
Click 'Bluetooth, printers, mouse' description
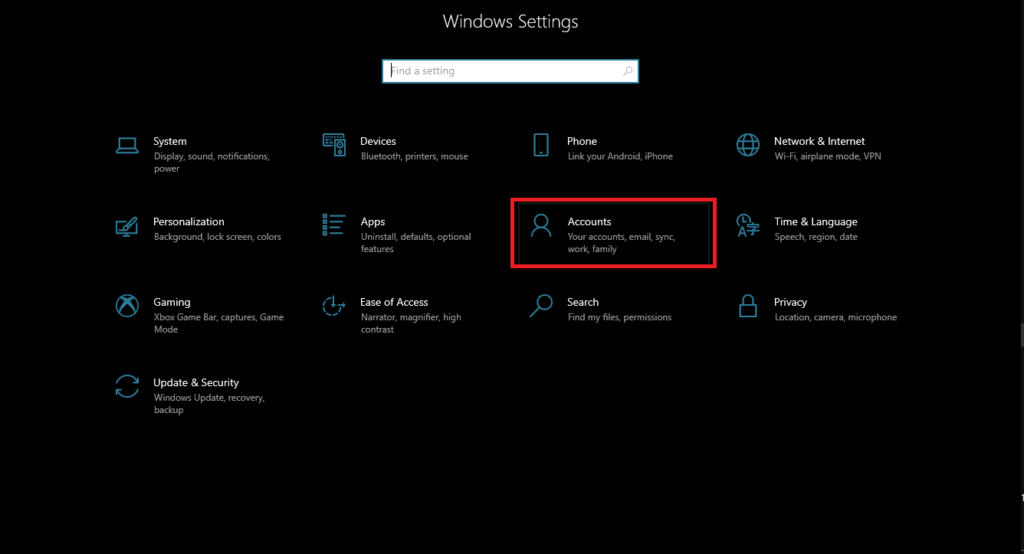[414, 156]
